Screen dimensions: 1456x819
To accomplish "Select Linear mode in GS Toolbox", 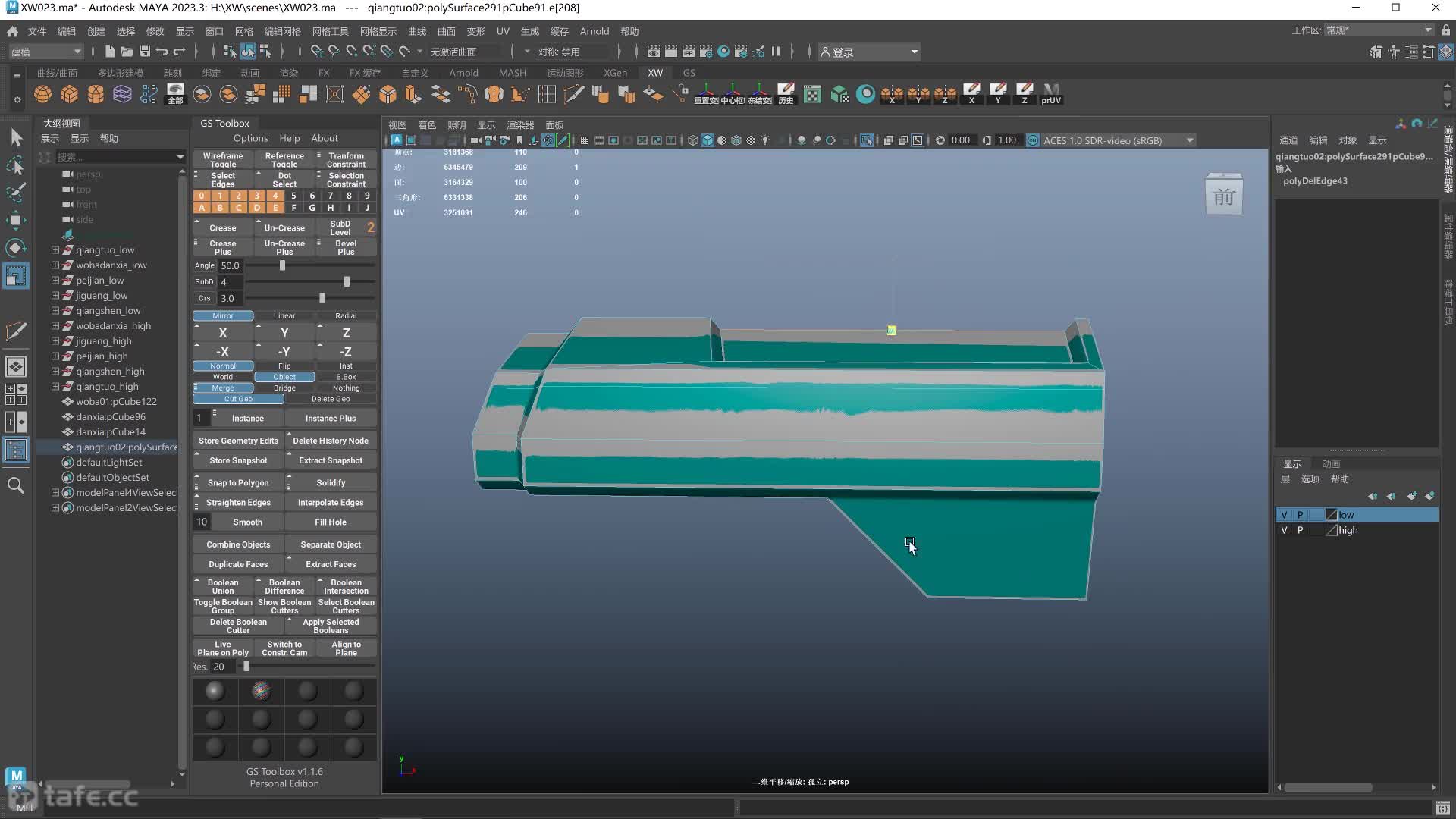I will [284, 315].
